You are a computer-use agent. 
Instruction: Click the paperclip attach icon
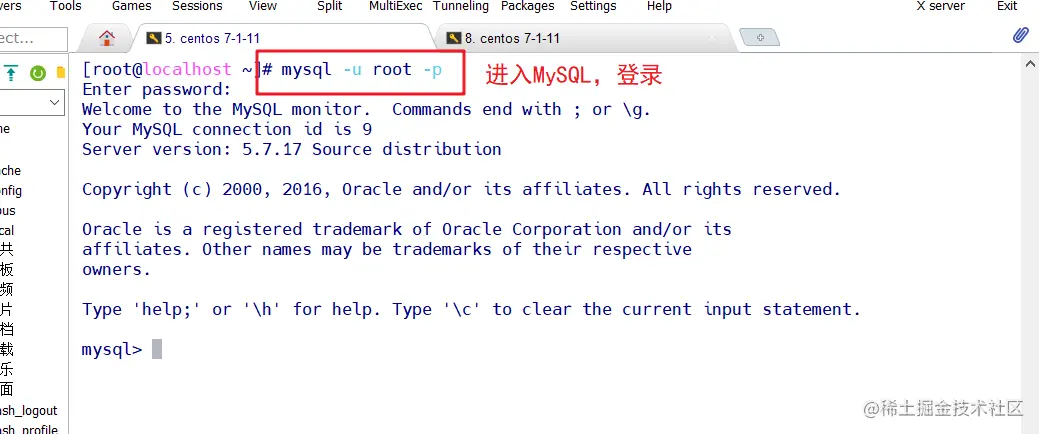point(1021,36)
